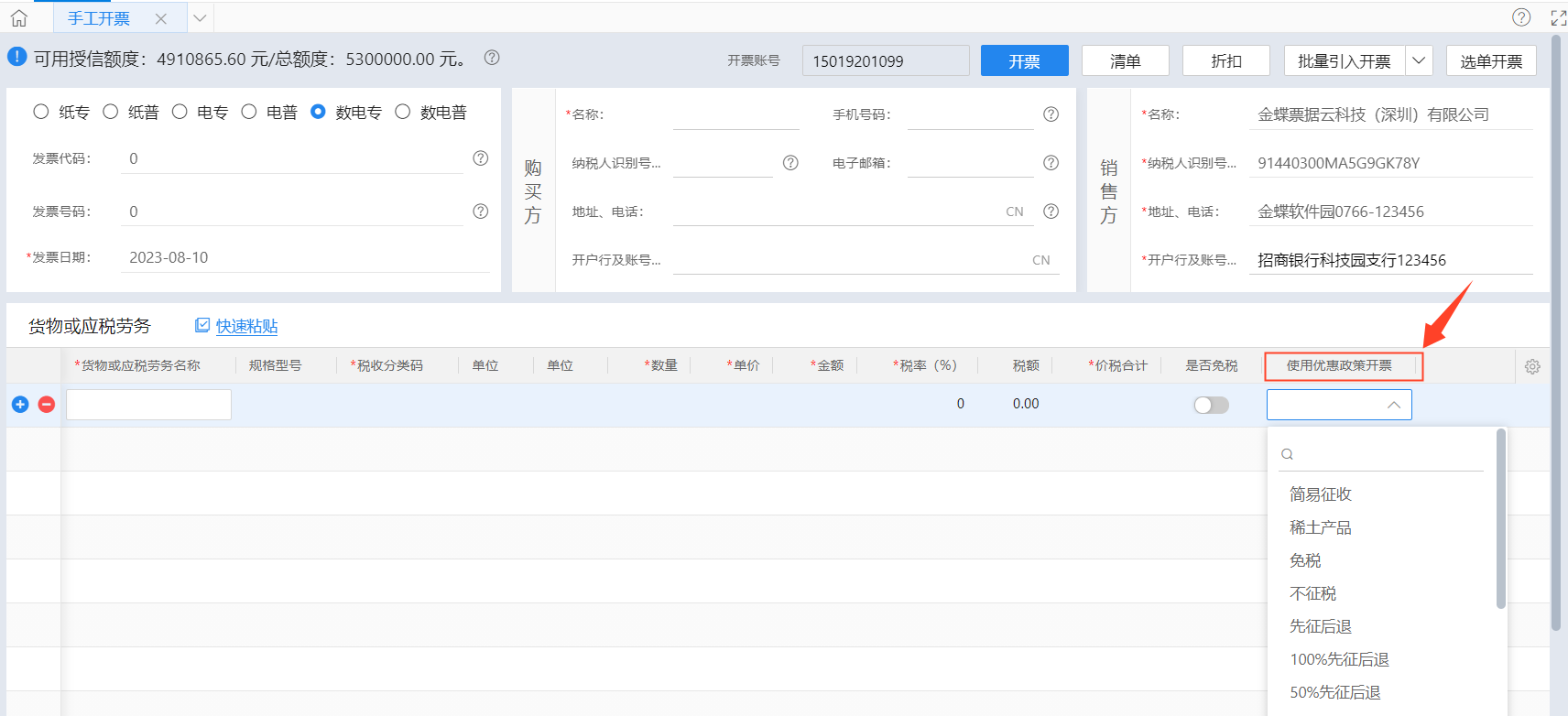This screenshot has width=1568, height=716.
Task: Click the 选单开票 button
Action: click(x=1491, y=60)
